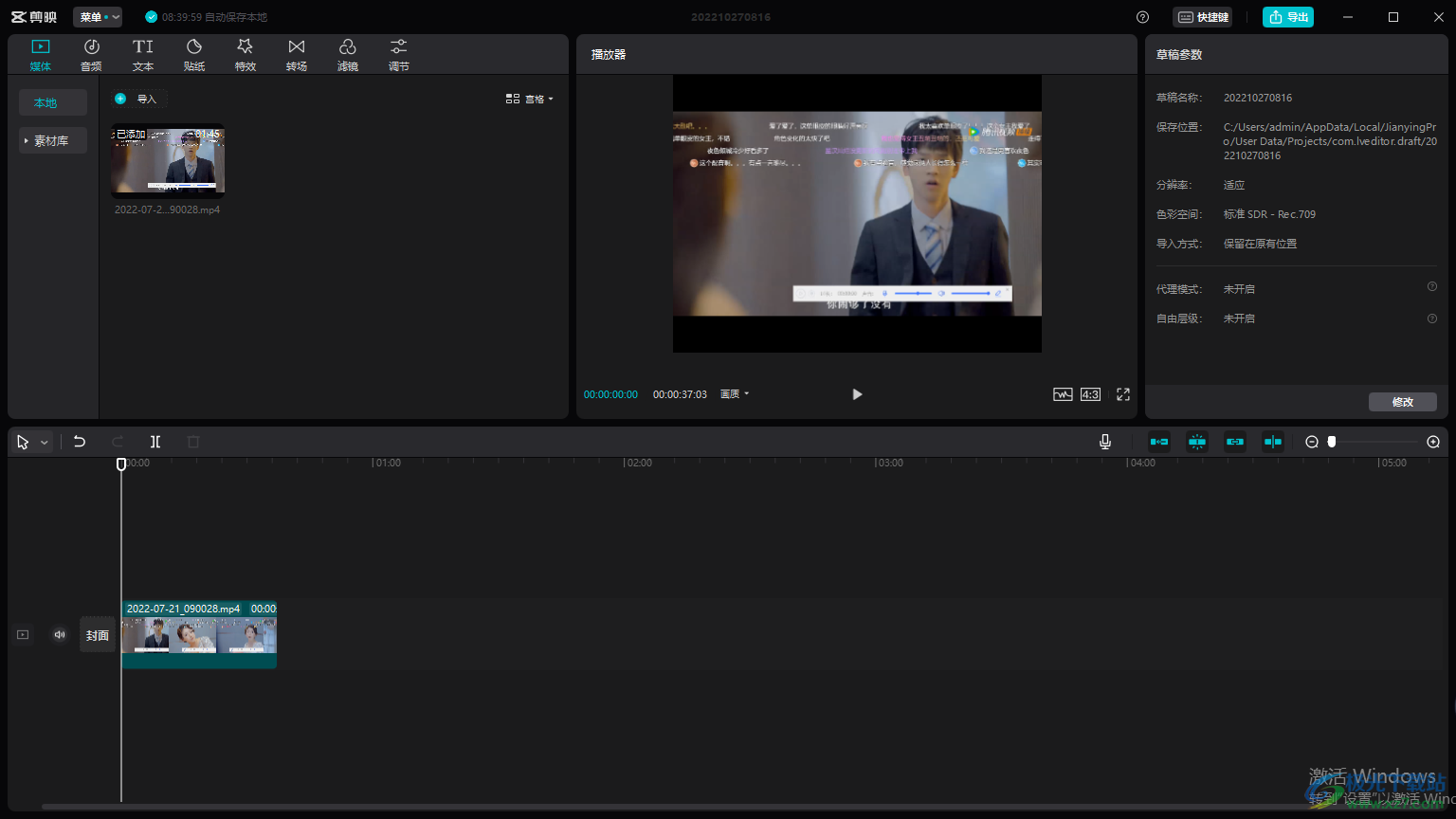Click the 00:00:00:00 current timecode
This screenshot has height=819, width=1456.
click(610, 394)
